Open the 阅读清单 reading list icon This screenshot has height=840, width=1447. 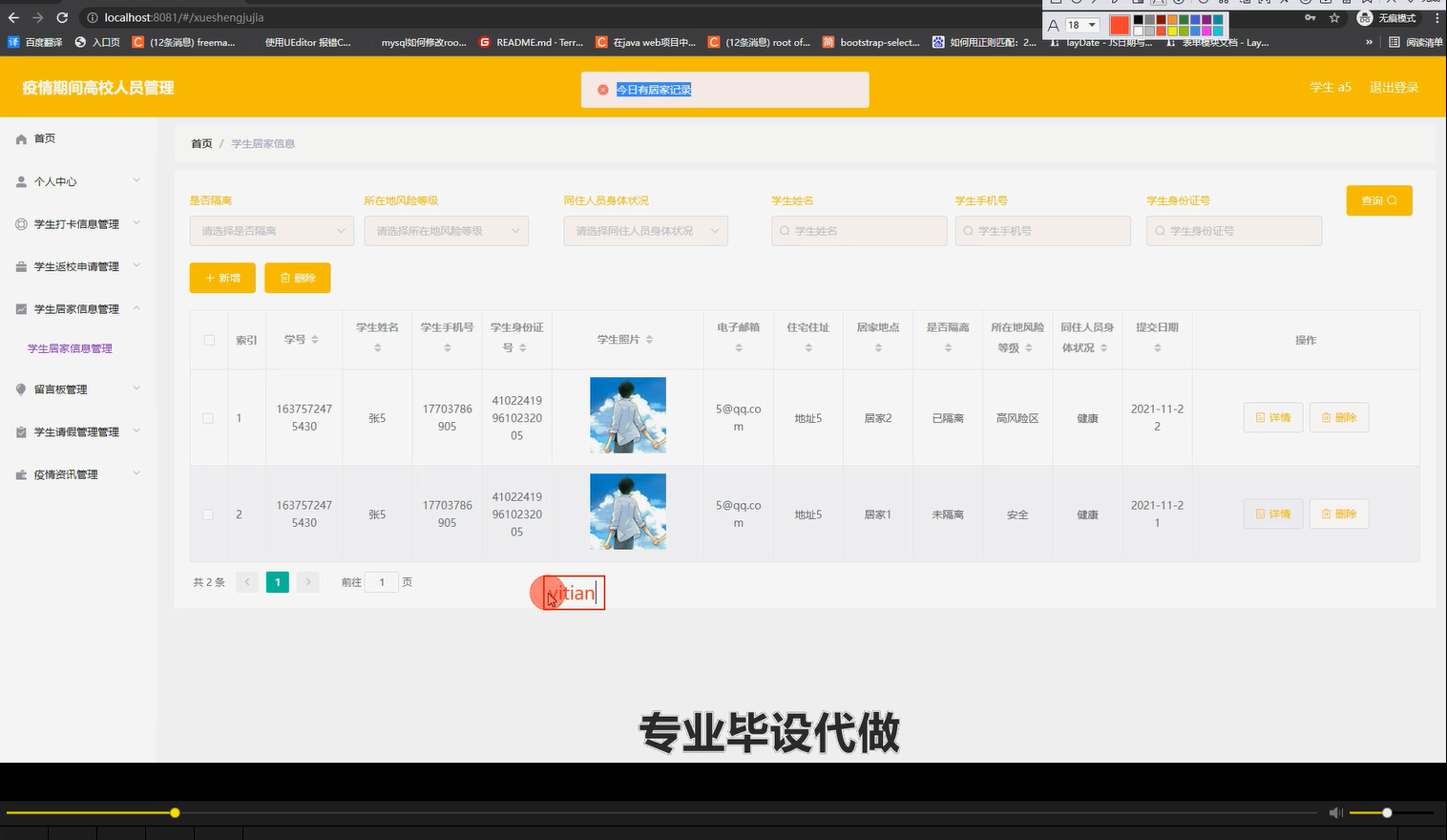(x=1395, y=42)
